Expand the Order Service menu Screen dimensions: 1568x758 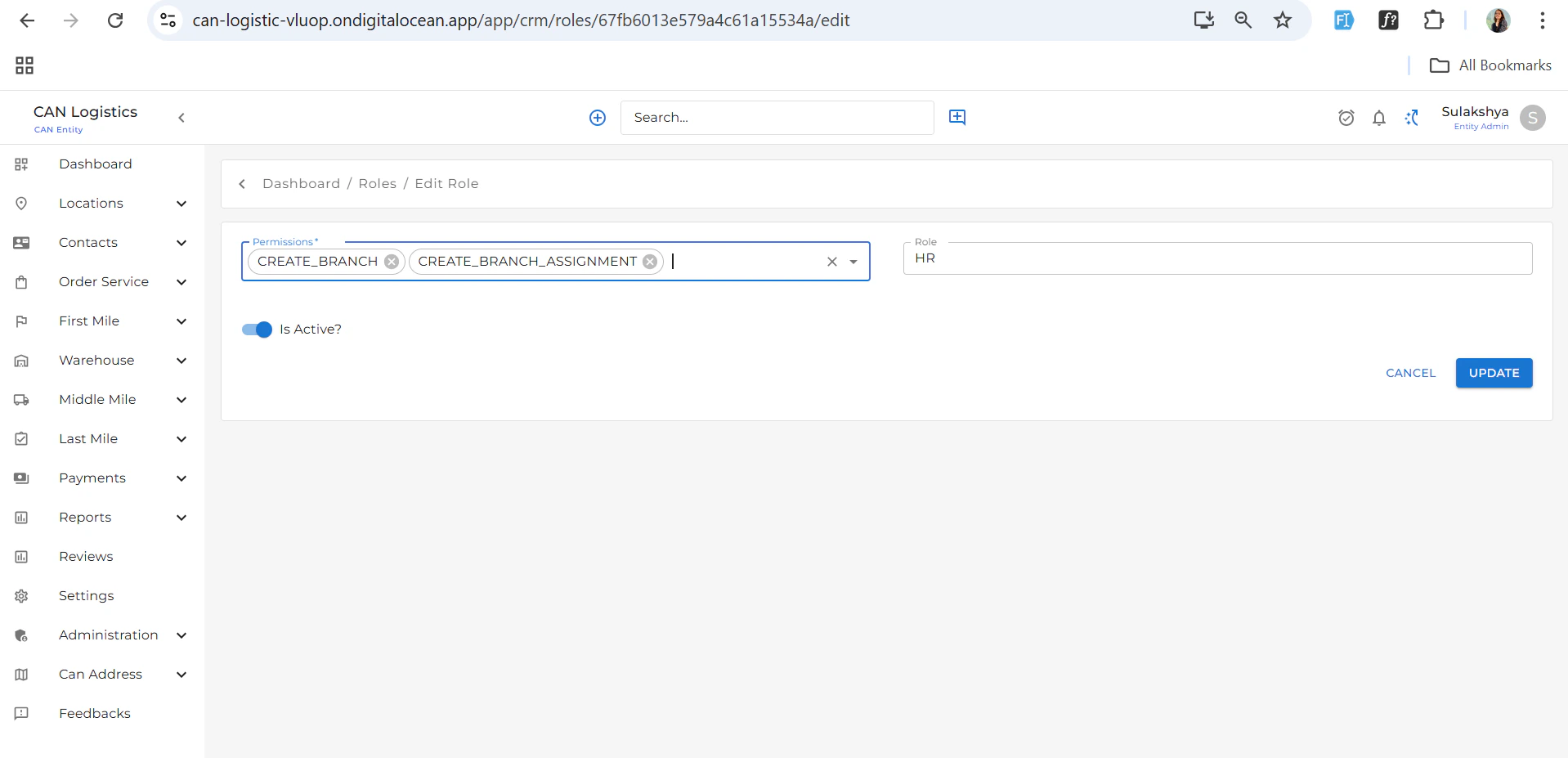click(102, 282)
